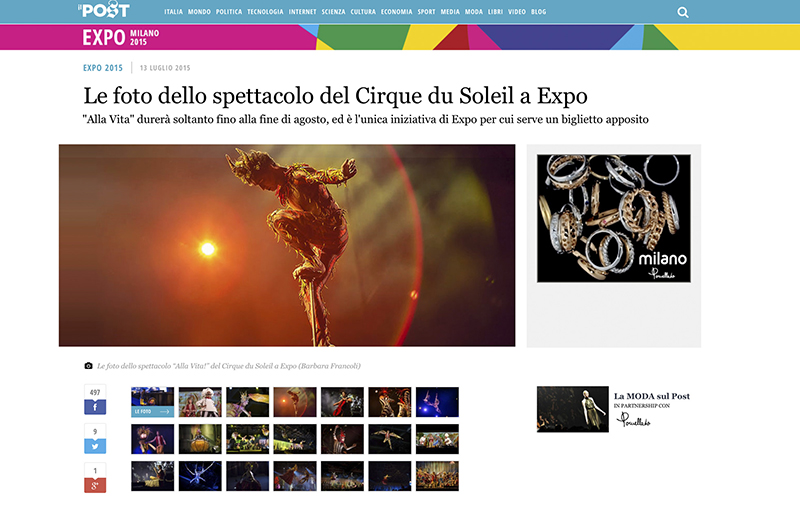Open the search magnifier icon
The height and width of the screenshot is (518, 800).
click(683, 12)
